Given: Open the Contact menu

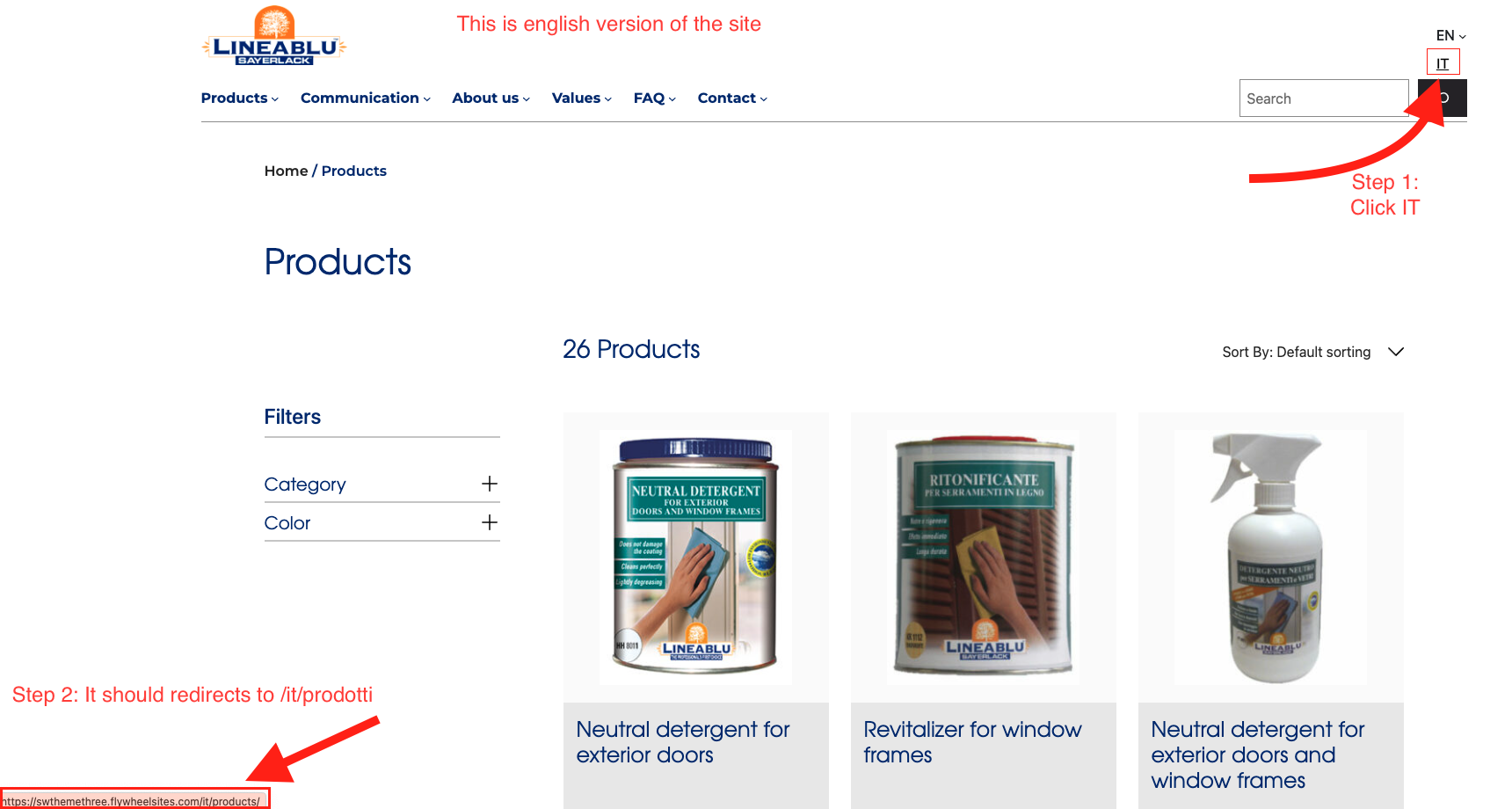Looking at the screenshot, I should pyautogui.click(x=733, y=98).
